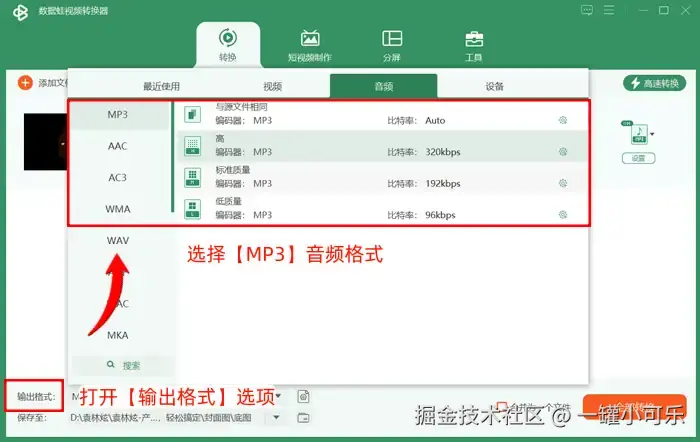Choose AC3 in the format list
The width and height of the screenshot is (700, 442).
point(117,178)
